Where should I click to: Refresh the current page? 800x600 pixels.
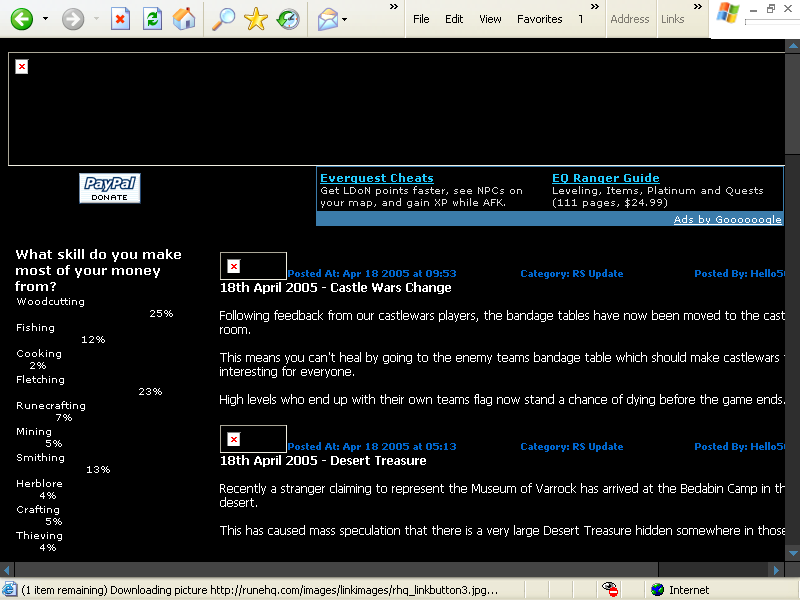pyautogui.click(x=152, y=19)
